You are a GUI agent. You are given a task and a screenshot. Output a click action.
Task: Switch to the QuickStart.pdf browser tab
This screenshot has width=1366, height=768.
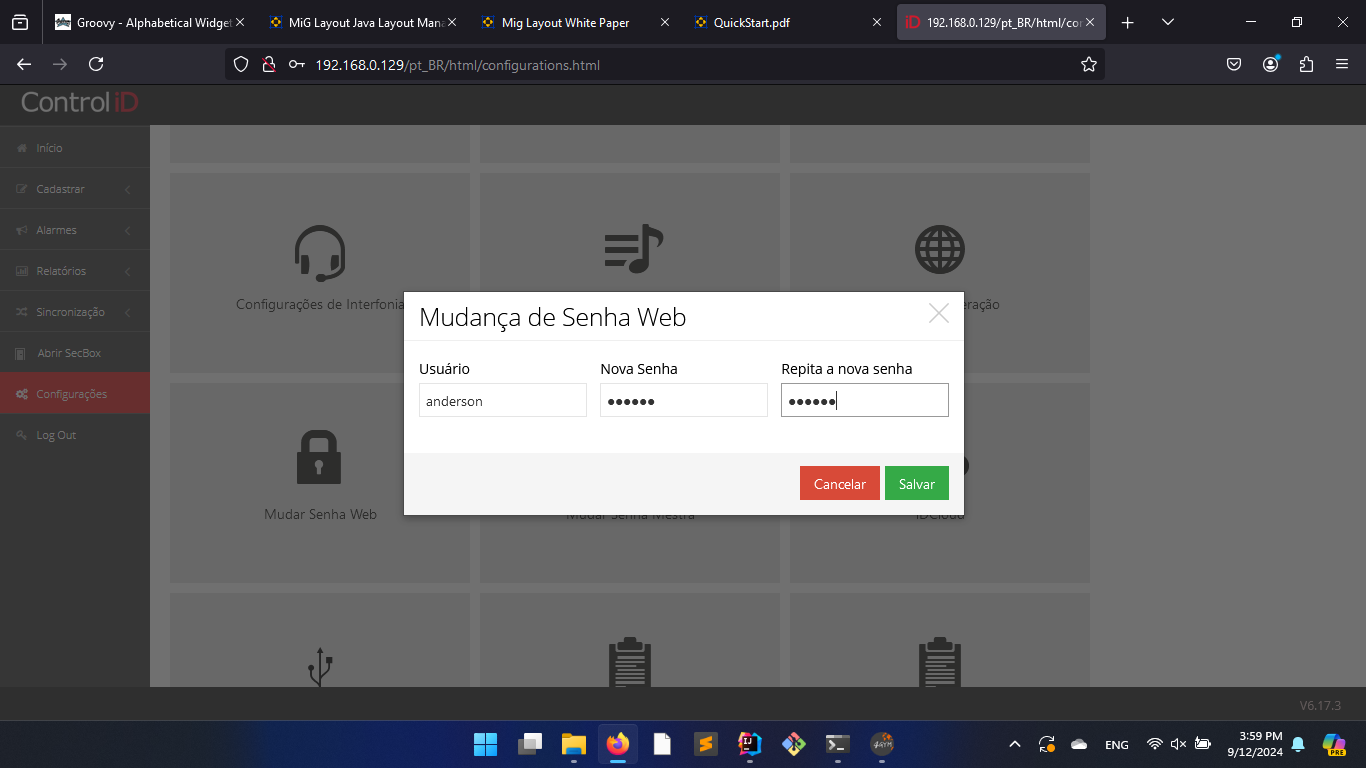tap(752, 22)
